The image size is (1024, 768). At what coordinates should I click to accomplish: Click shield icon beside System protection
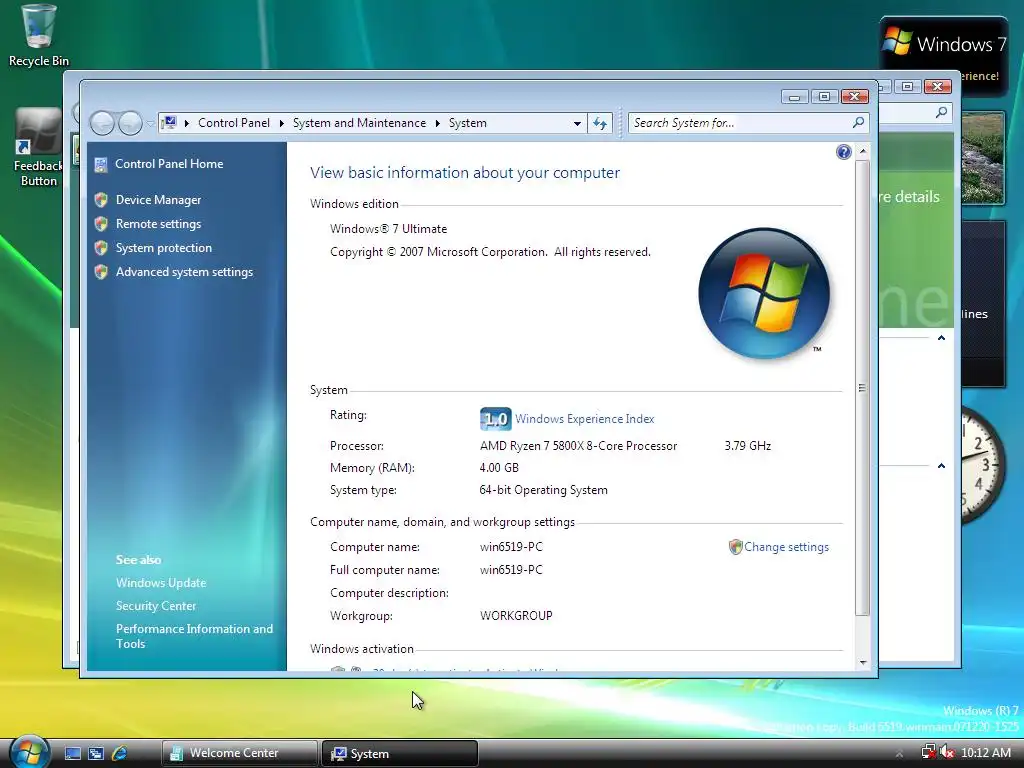tap(101, 248)
